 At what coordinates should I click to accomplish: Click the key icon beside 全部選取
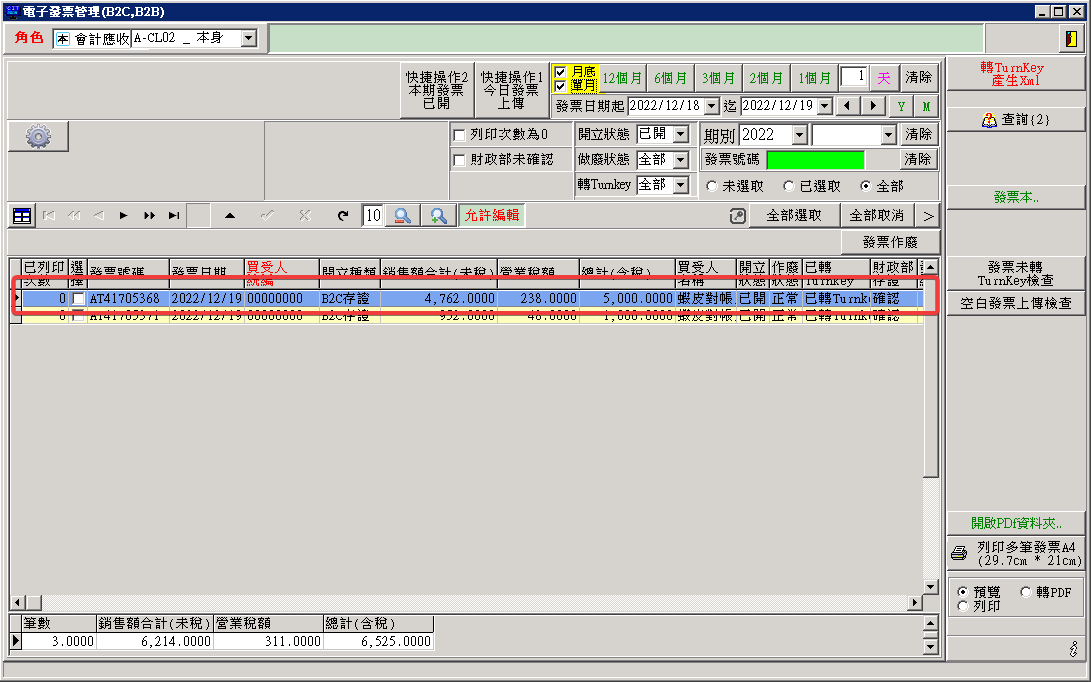(x=737, y=216)
